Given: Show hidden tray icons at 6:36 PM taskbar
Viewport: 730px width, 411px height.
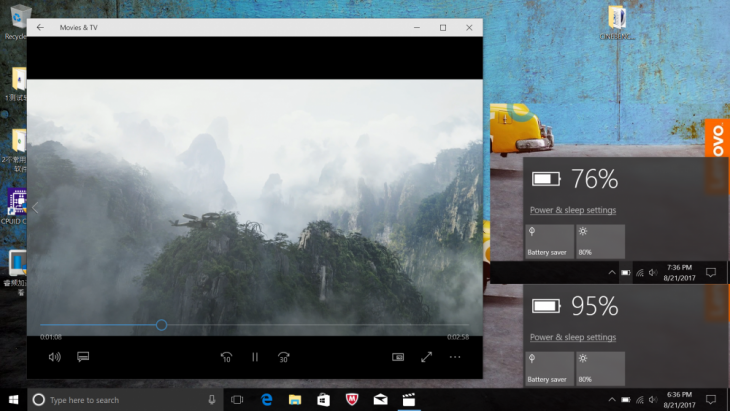Looking at the screenshot, I should 612,399.
